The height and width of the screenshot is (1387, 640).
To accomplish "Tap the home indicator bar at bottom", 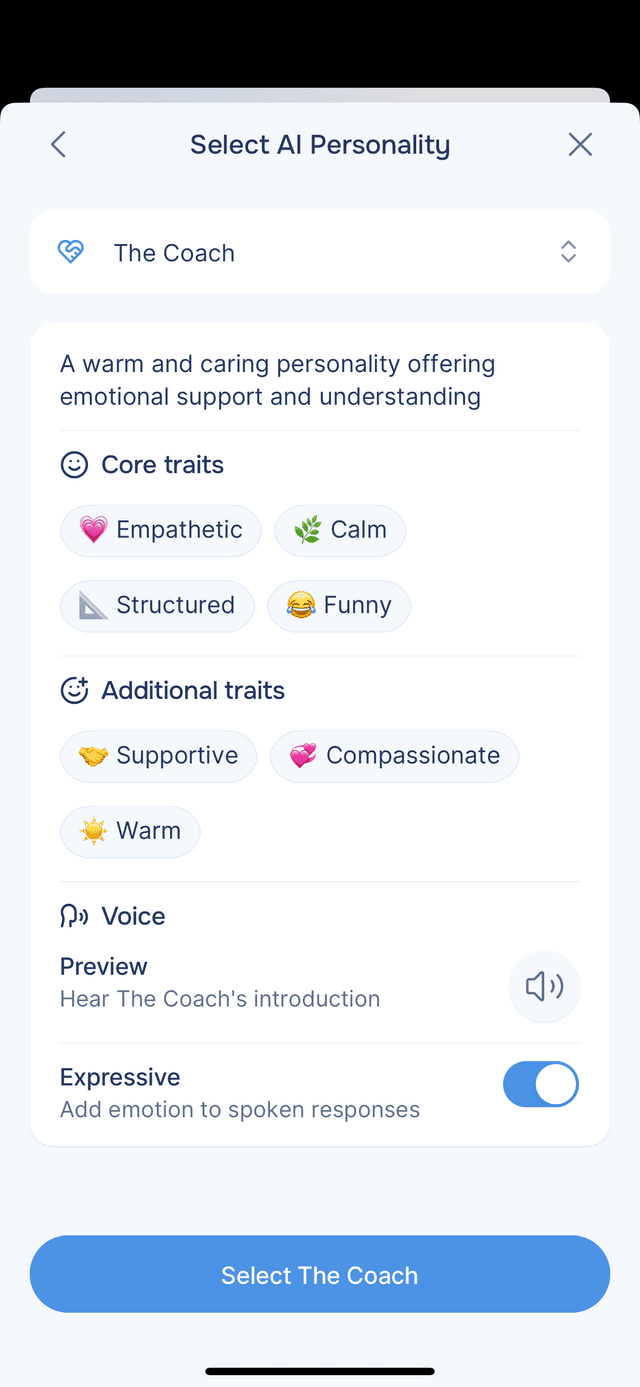I will 320,1371.
